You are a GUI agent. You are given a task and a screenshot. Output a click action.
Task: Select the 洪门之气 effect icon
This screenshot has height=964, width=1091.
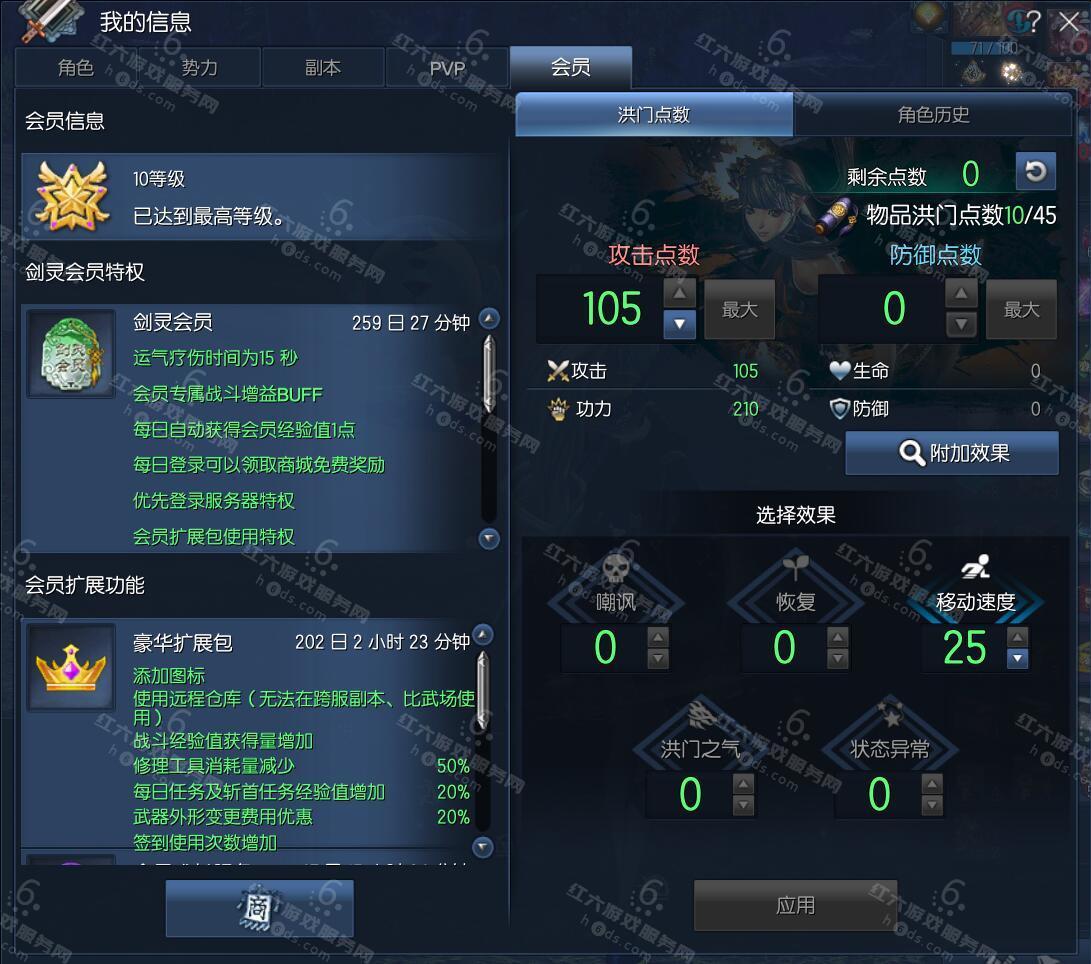701,715
